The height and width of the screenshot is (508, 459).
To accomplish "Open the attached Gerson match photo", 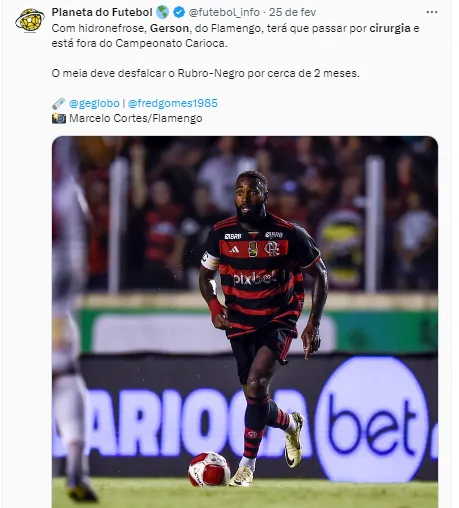I will pyautogui.click(x=245, y=322).
